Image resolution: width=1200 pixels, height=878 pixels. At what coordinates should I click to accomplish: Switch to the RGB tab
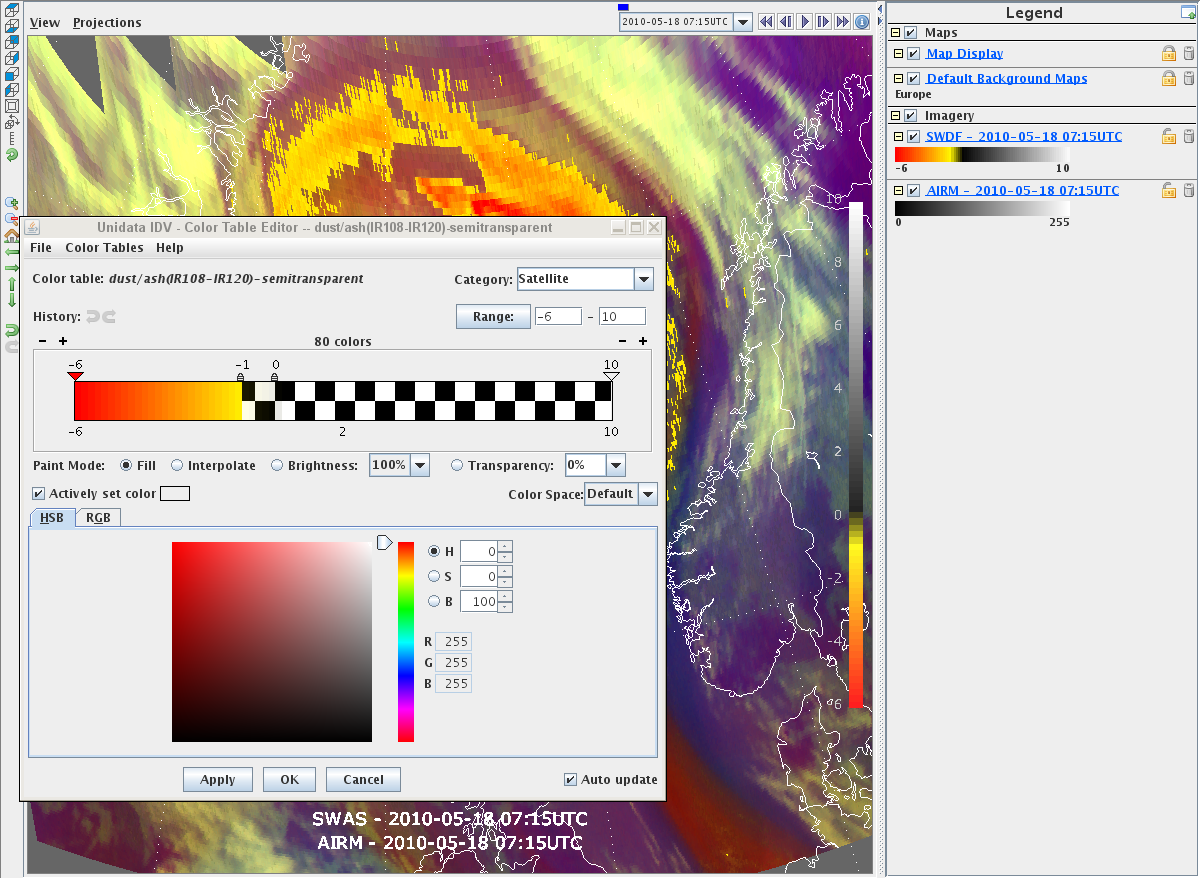98,517
